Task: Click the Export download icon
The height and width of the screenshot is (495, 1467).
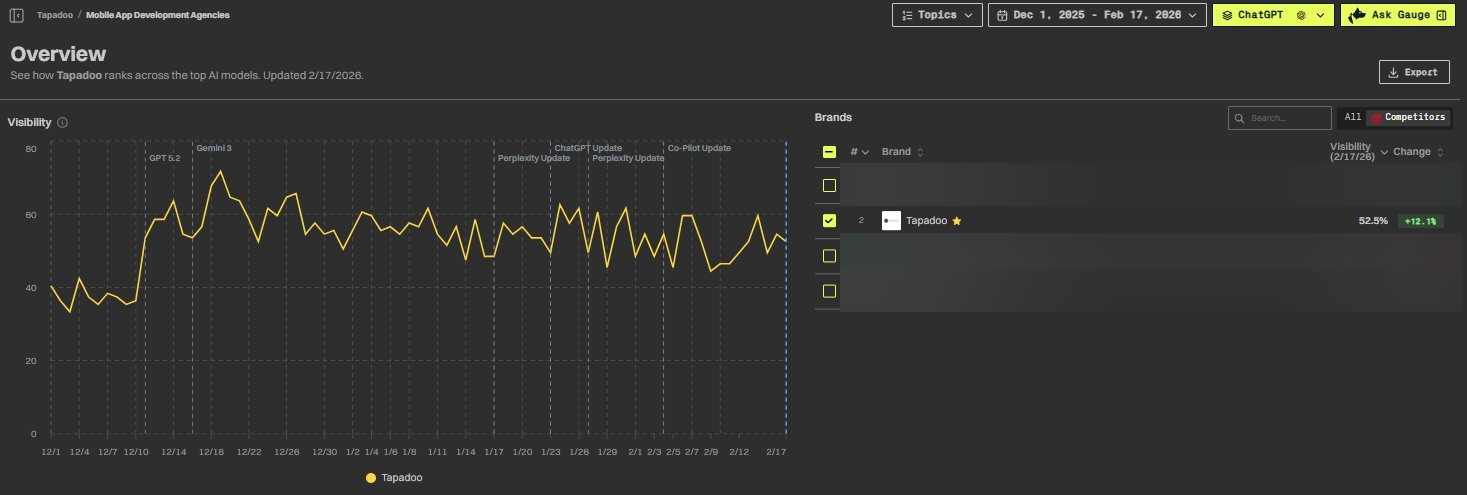Action: coord(1393,72)
